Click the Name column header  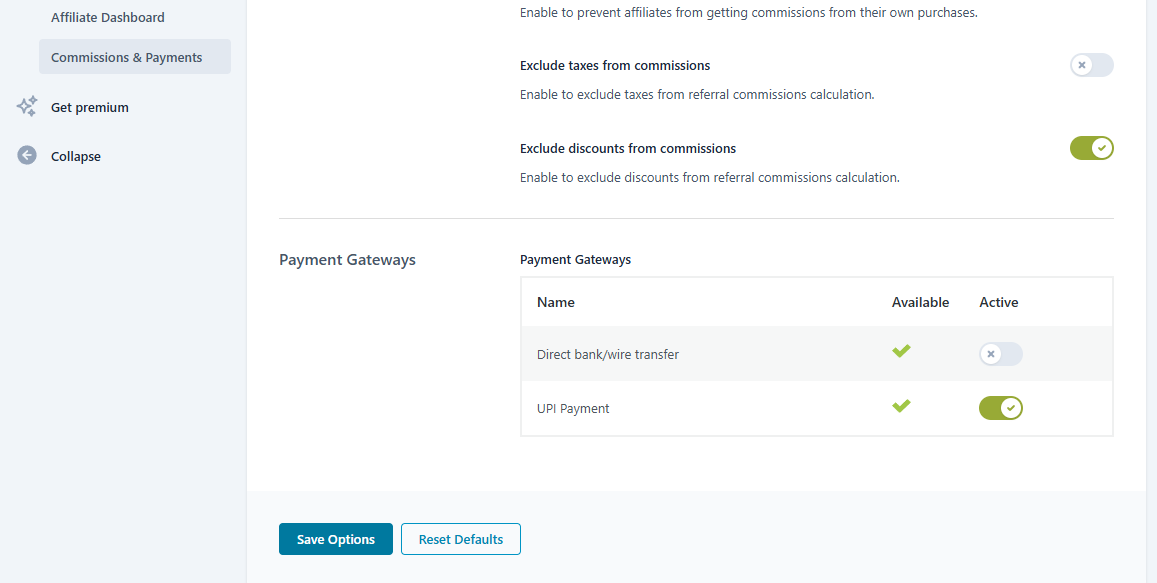pos(555,302)
